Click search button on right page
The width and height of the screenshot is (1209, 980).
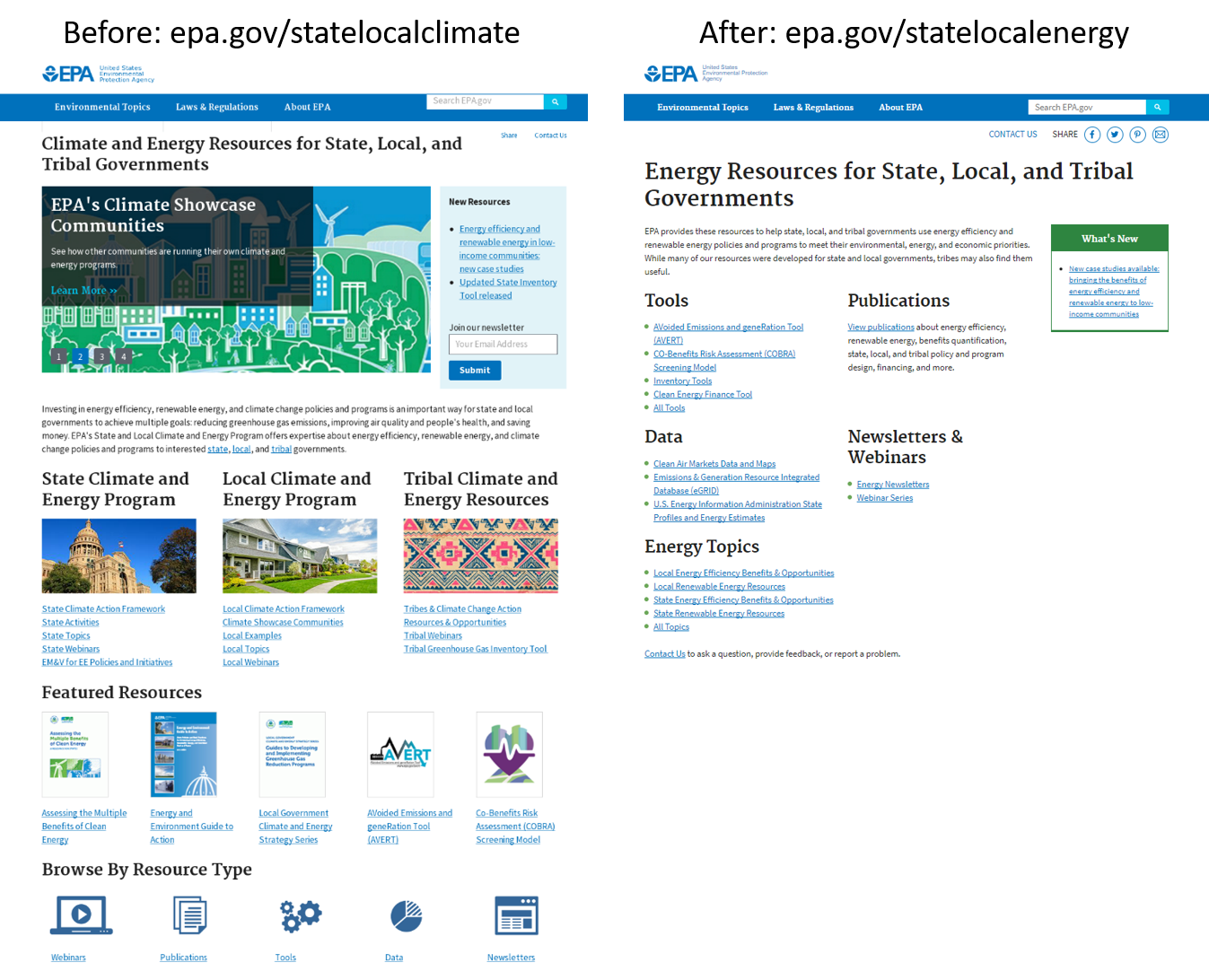click(x=1158, y=107)
